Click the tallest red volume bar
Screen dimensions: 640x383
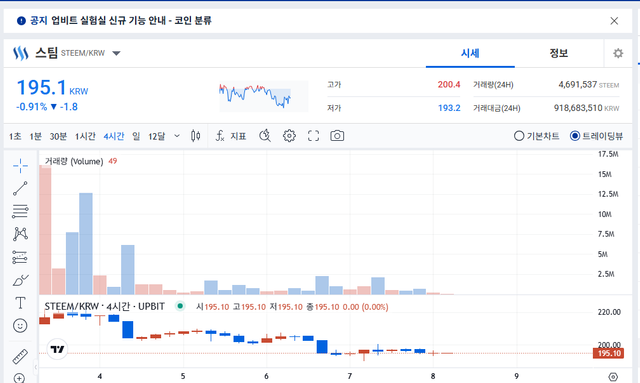coord(45,230)
